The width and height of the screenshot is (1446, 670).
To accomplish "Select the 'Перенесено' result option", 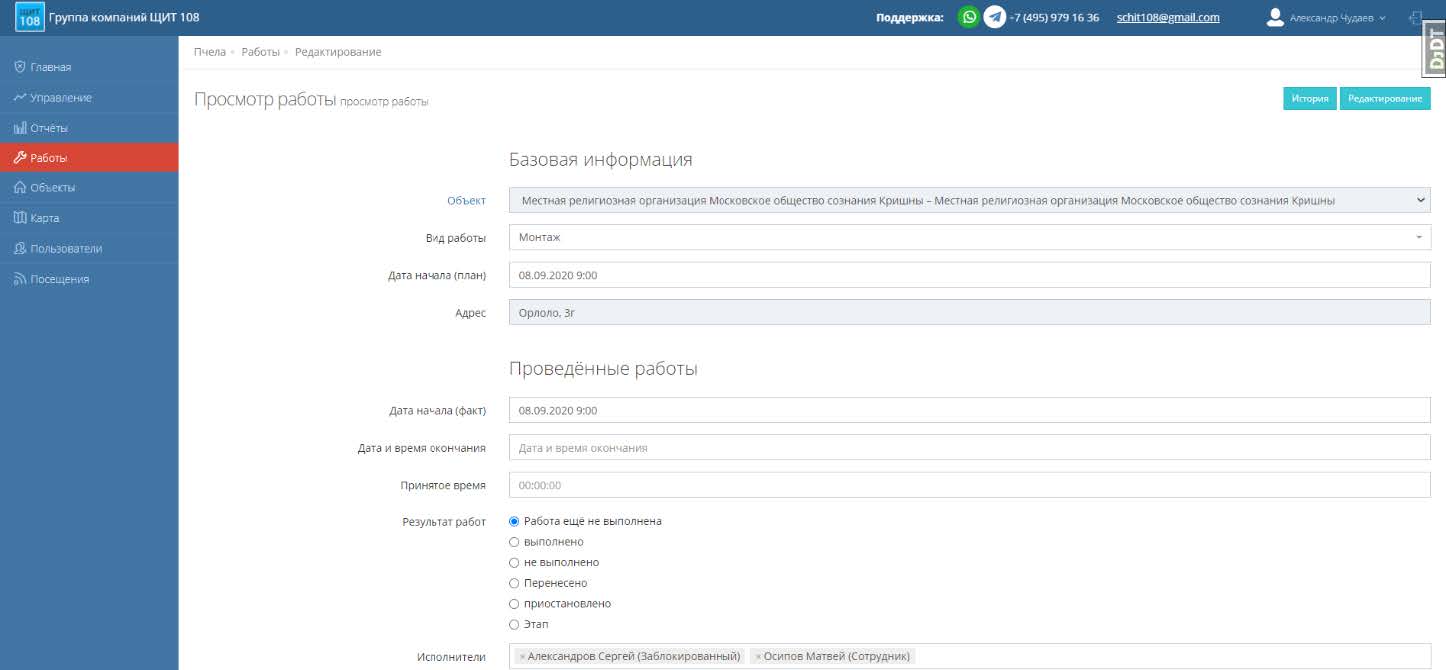I will pos(514,583).
